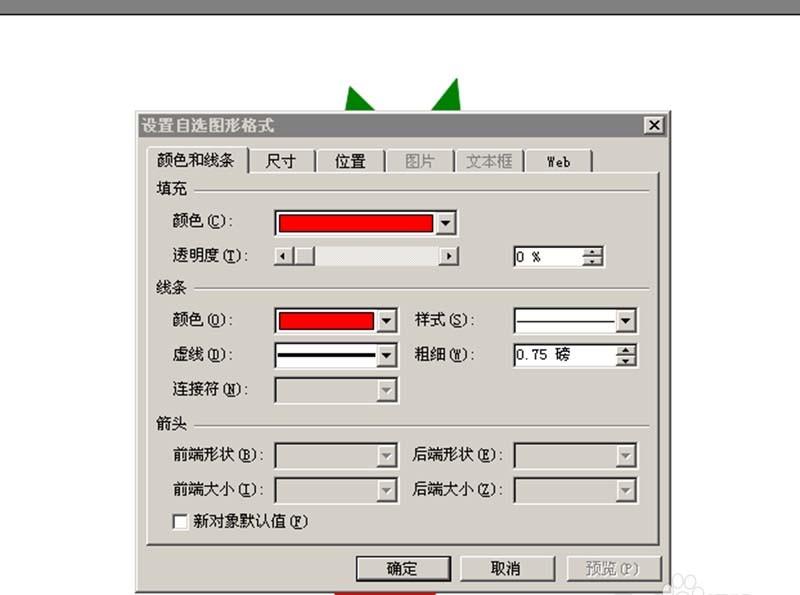Click the transparency slider handle
Viewport: 800px width, 595px height.
303,256
